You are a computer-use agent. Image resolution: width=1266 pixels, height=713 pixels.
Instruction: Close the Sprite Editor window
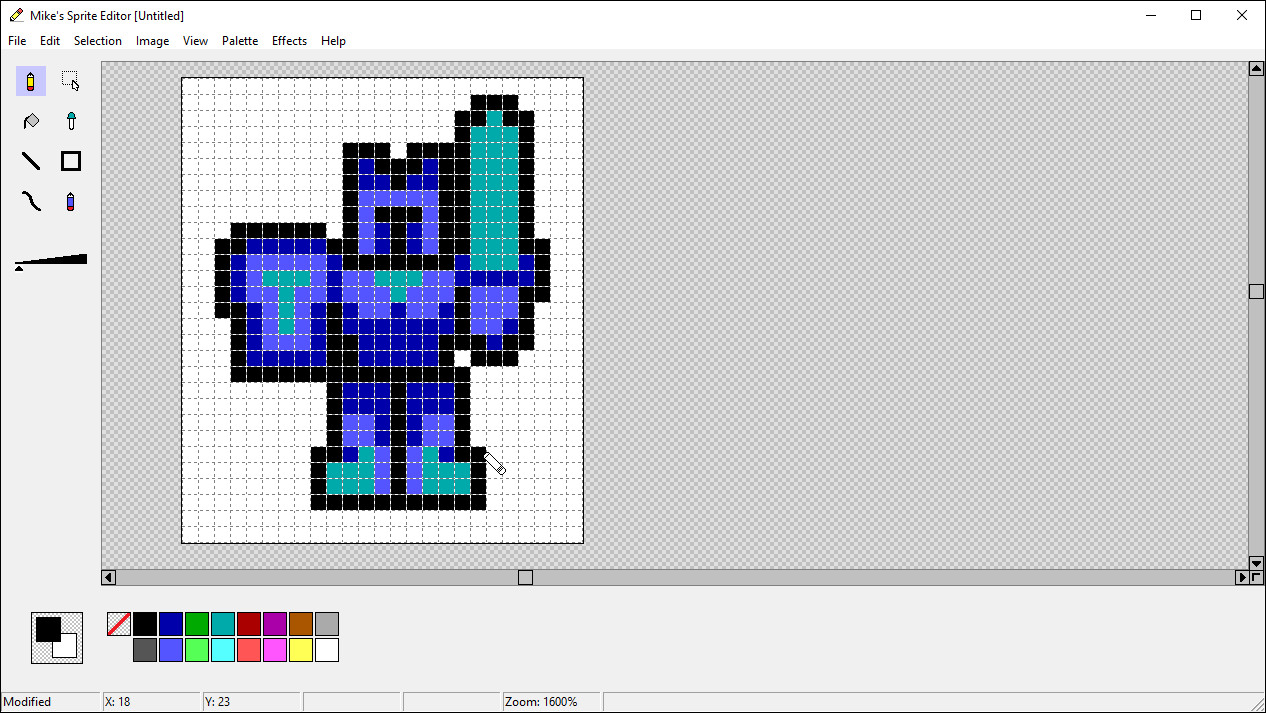point(1242,15)
